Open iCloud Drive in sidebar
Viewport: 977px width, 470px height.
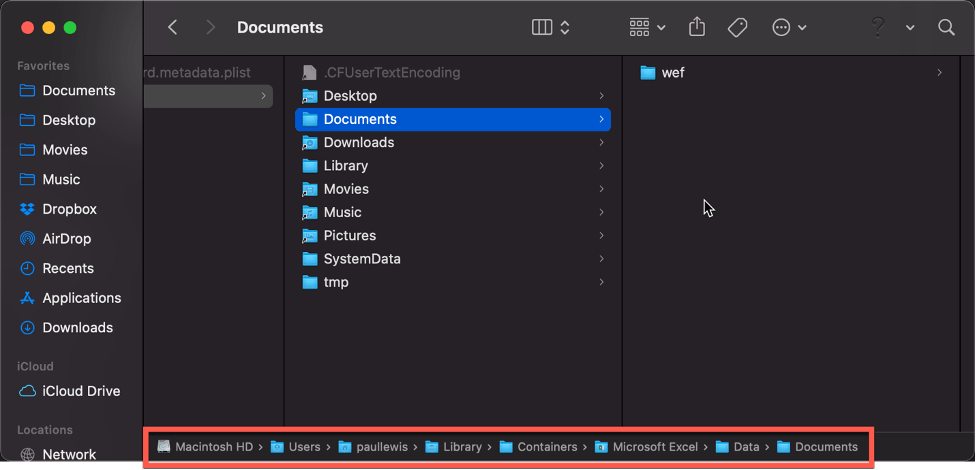(80, 391)
